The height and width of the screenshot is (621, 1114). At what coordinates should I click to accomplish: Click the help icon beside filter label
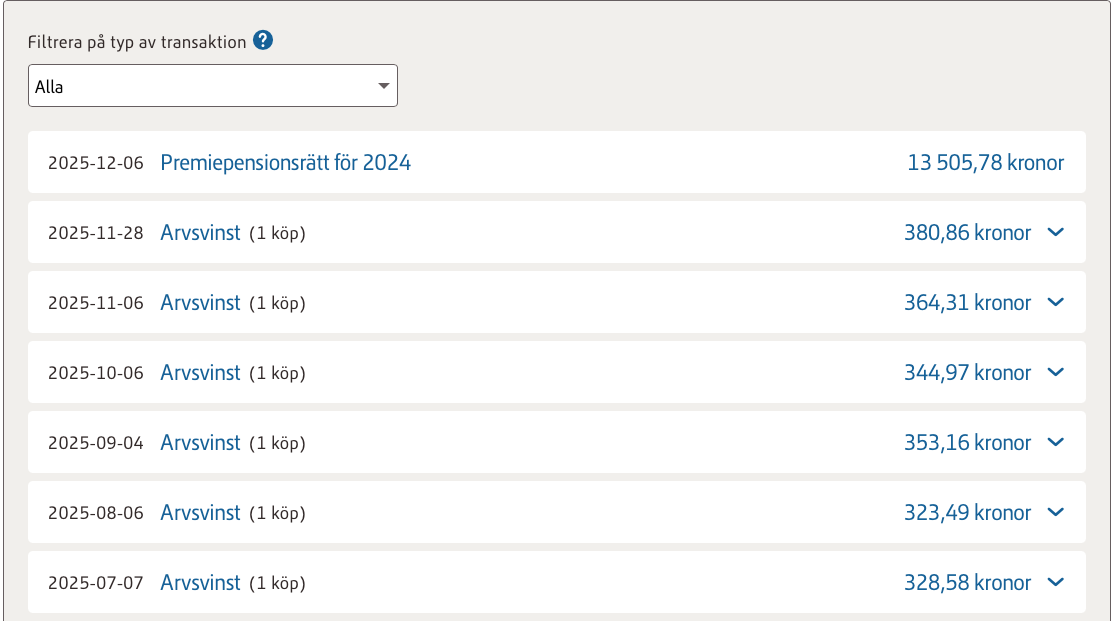point(263,41)
